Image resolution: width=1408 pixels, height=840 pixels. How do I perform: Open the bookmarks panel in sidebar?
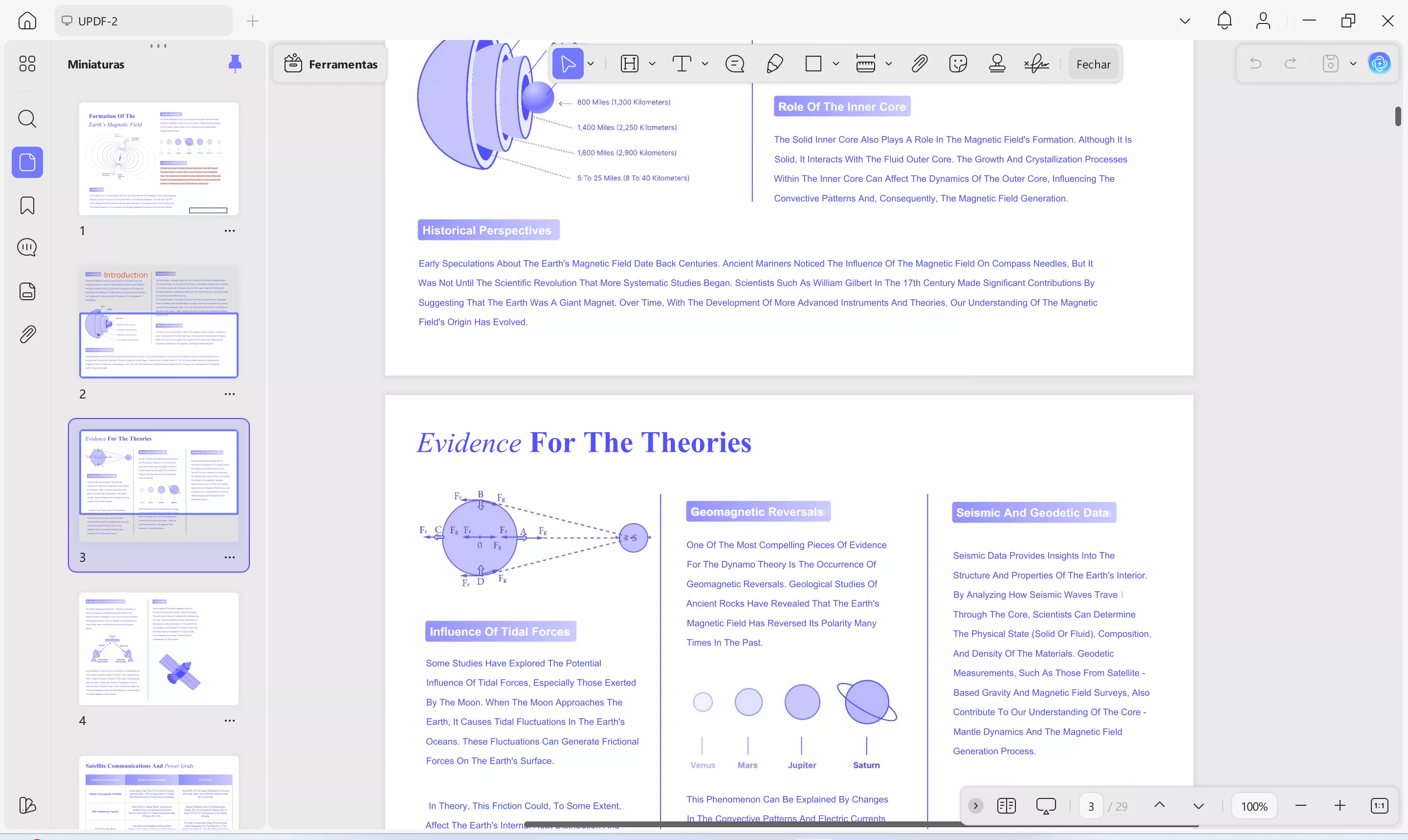27,205
